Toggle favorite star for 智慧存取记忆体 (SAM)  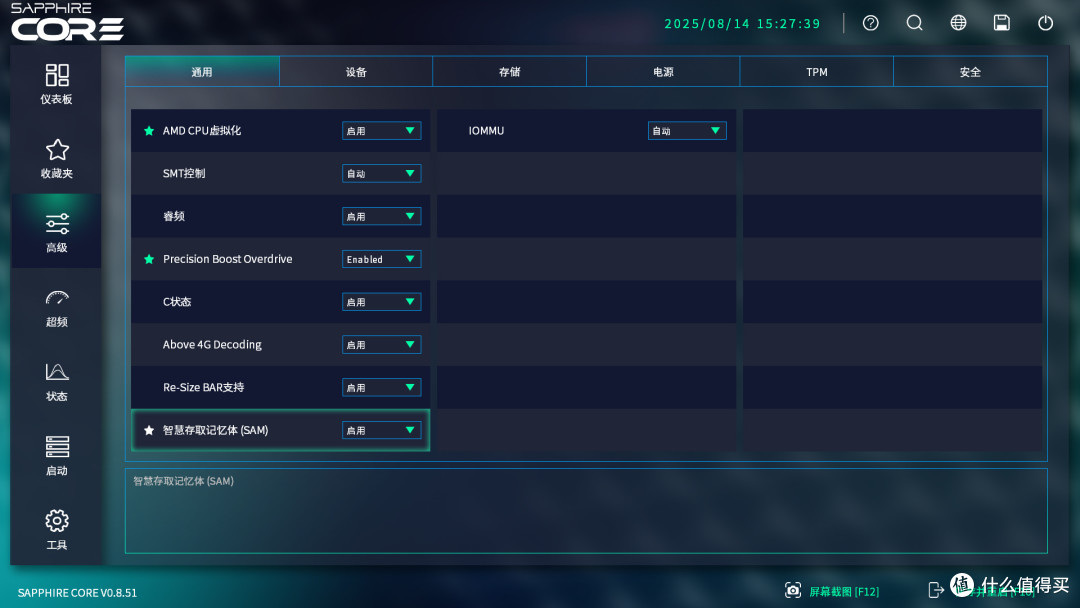tap(149, 430)
